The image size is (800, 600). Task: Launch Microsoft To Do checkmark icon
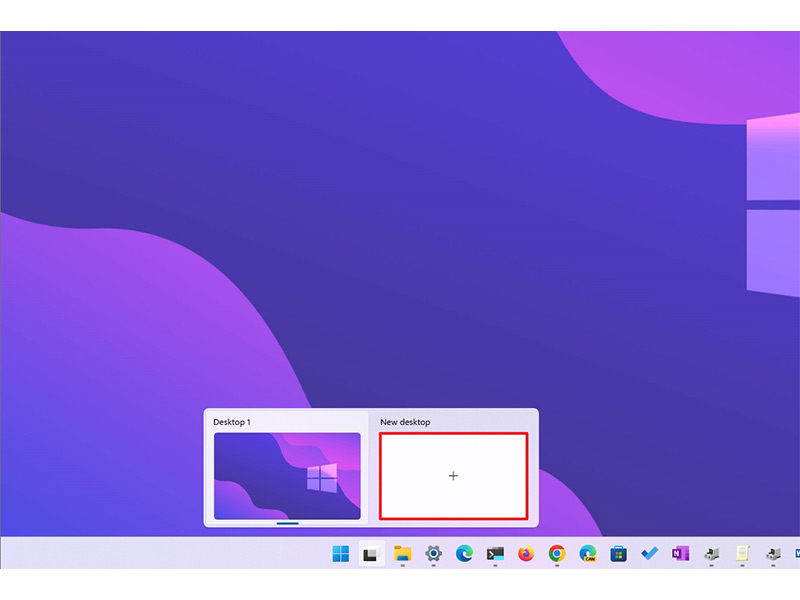[x=650, y=553]
